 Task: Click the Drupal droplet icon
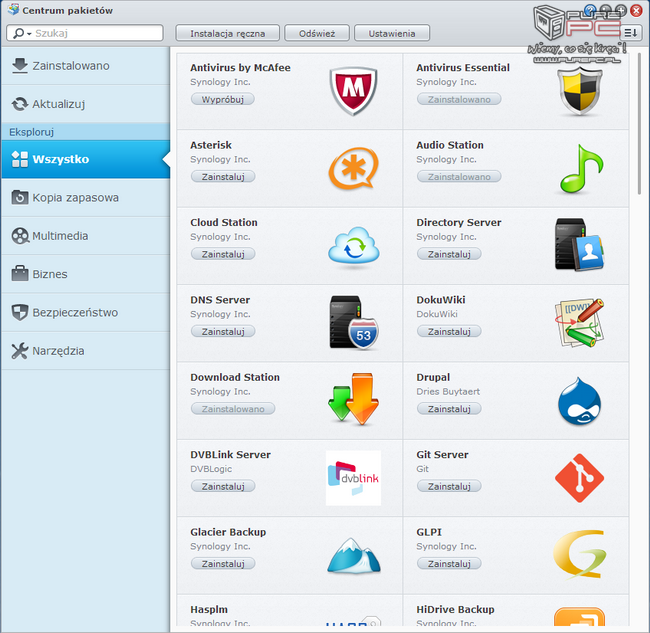click(579, 401)
